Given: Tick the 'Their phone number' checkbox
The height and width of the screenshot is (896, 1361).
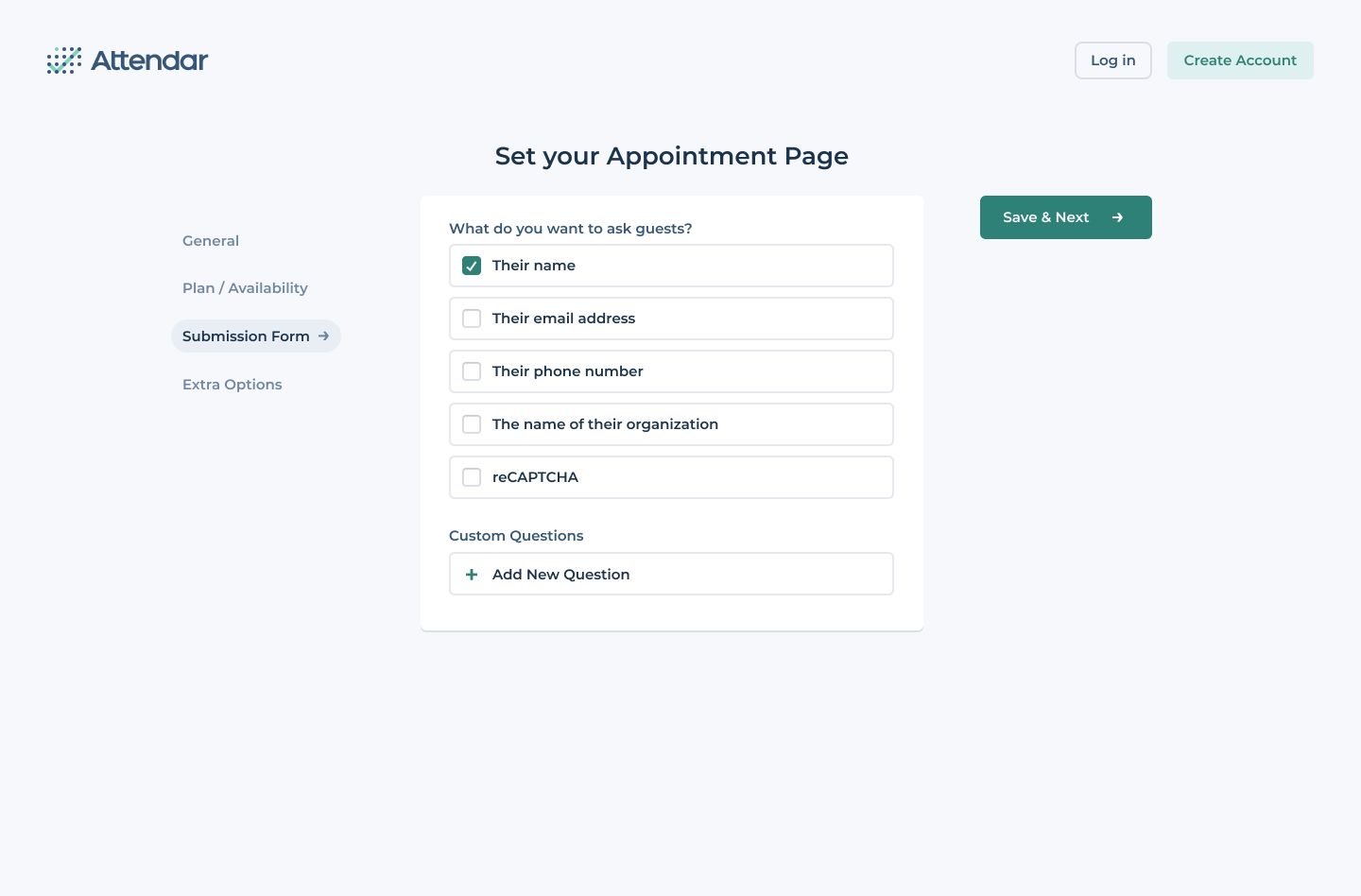Looking at the screenshot, I should (472, 371).
